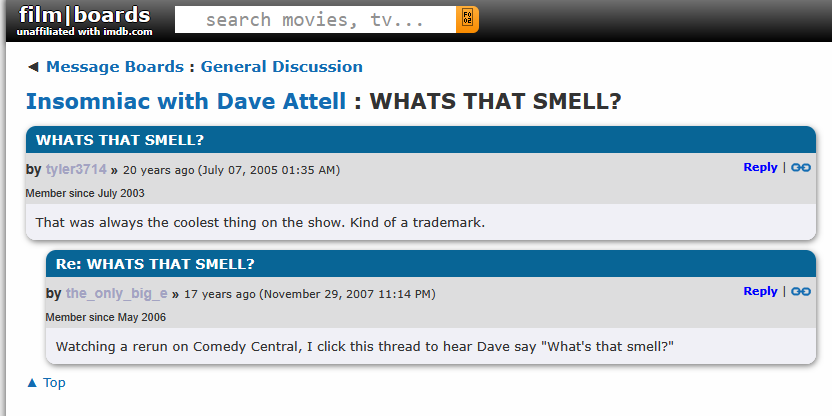Open Insomniac with Dave Attell title link
Viewport: 832px width, 416px height.
(186, 101)
